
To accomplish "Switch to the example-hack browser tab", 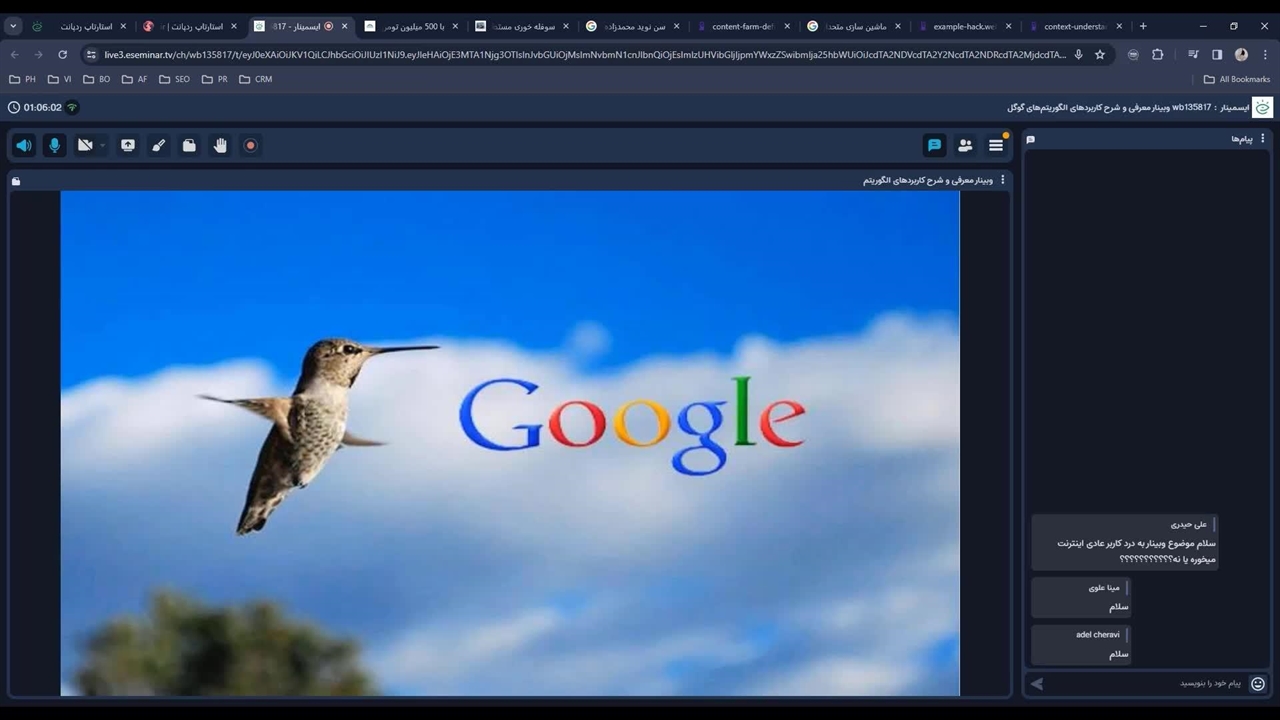I will [x=962, y=26].
